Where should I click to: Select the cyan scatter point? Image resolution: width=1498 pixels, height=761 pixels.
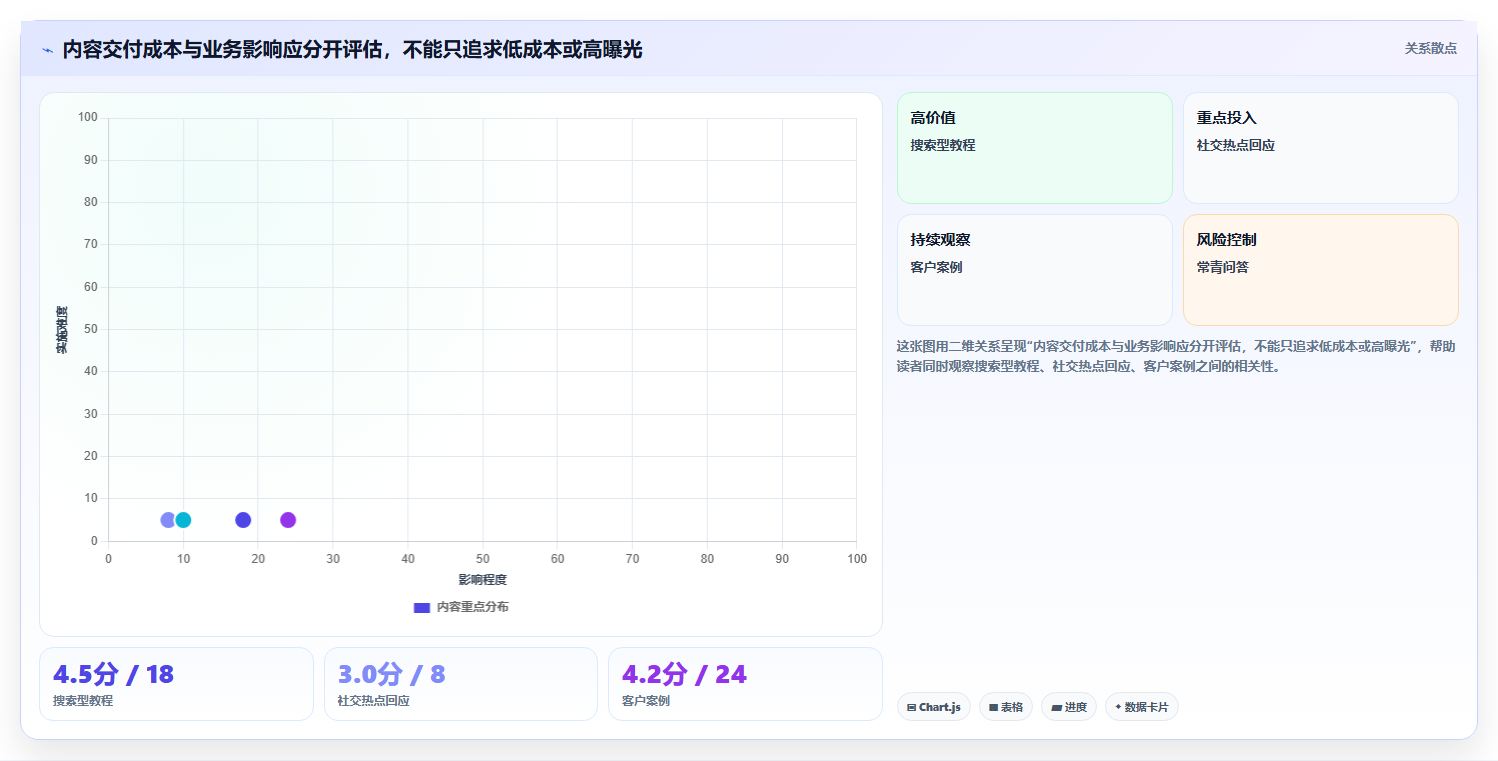183,520
